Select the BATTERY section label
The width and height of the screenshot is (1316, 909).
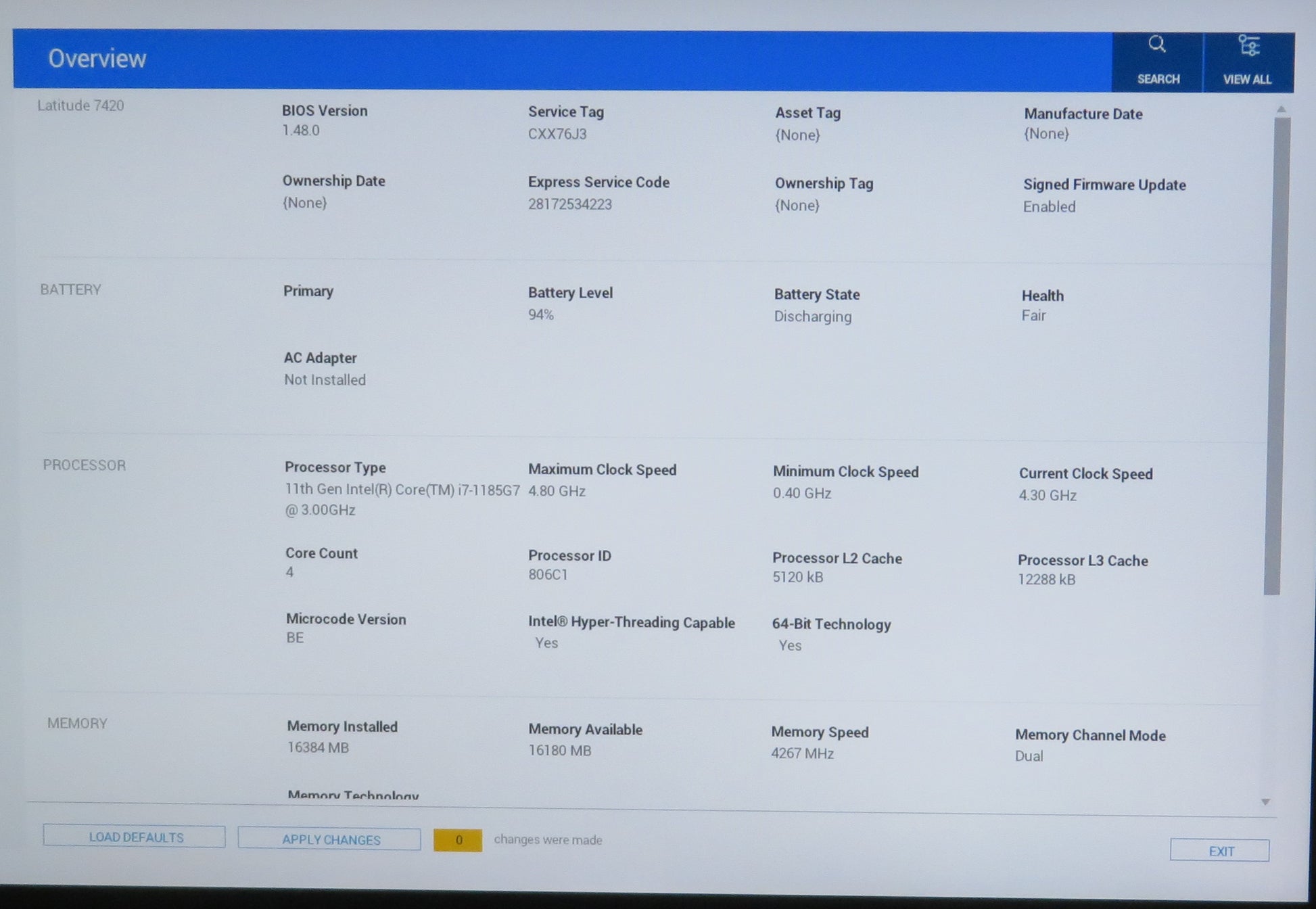(70, 289)
